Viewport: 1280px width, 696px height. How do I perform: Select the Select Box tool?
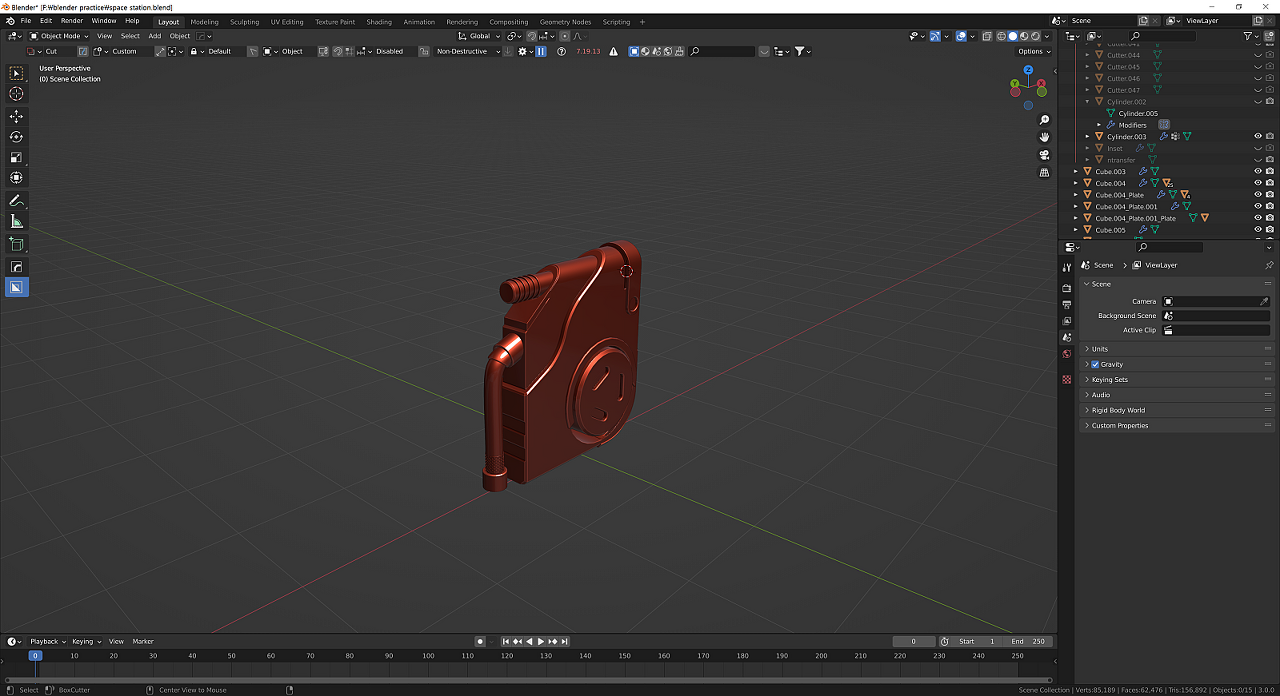click(16, 73)
